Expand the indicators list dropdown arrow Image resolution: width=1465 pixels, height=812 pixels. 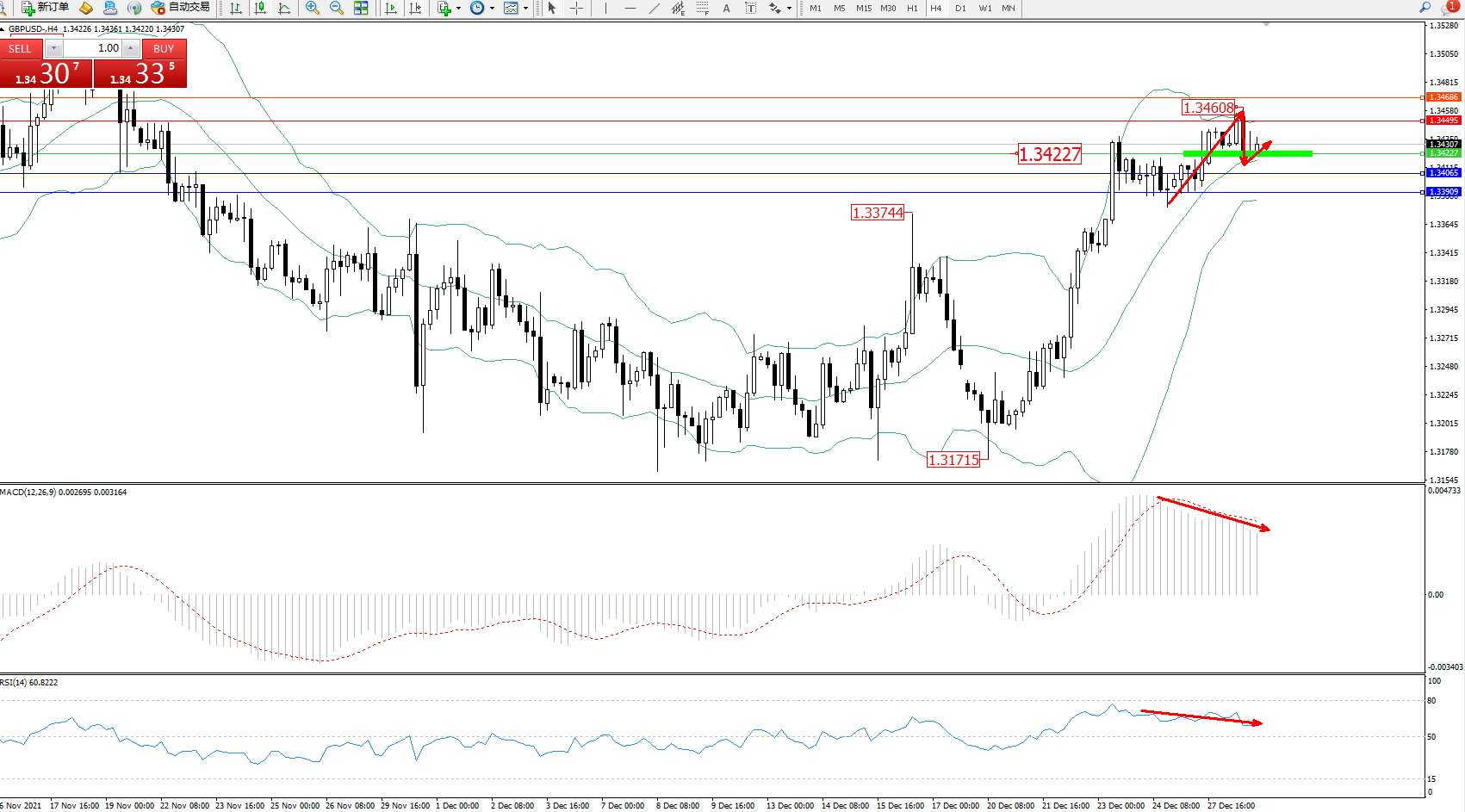point(458,8)
